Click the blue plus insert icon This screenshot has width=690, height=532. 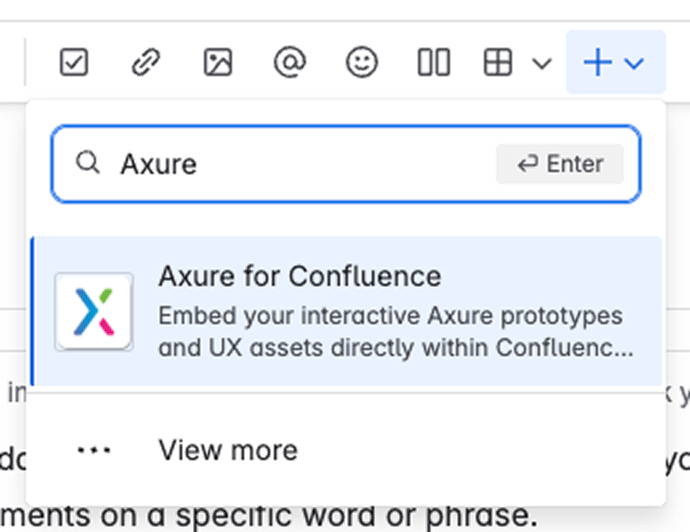(597, 63)
